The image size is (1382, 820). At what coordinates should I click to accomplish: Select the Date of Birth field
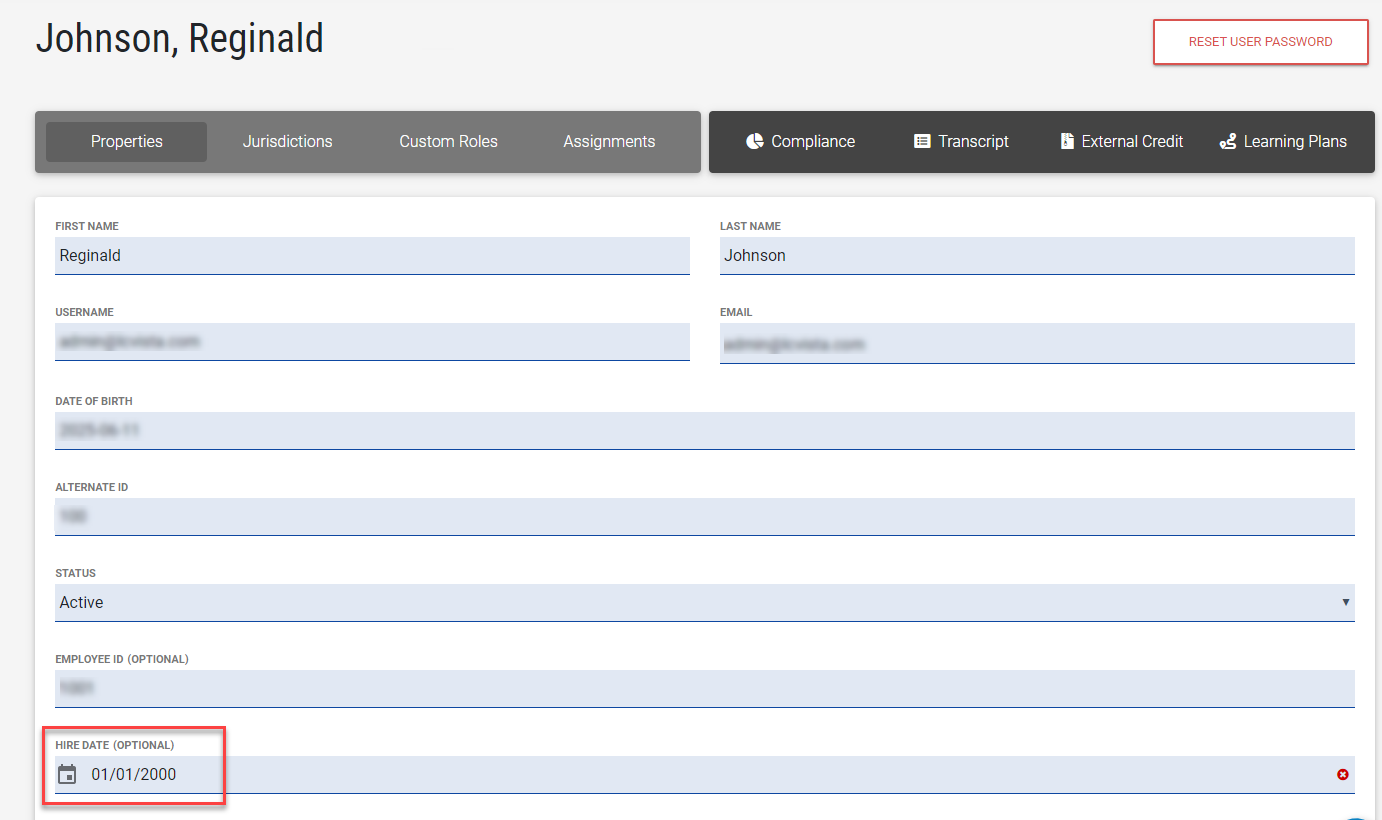coord(704,430)
